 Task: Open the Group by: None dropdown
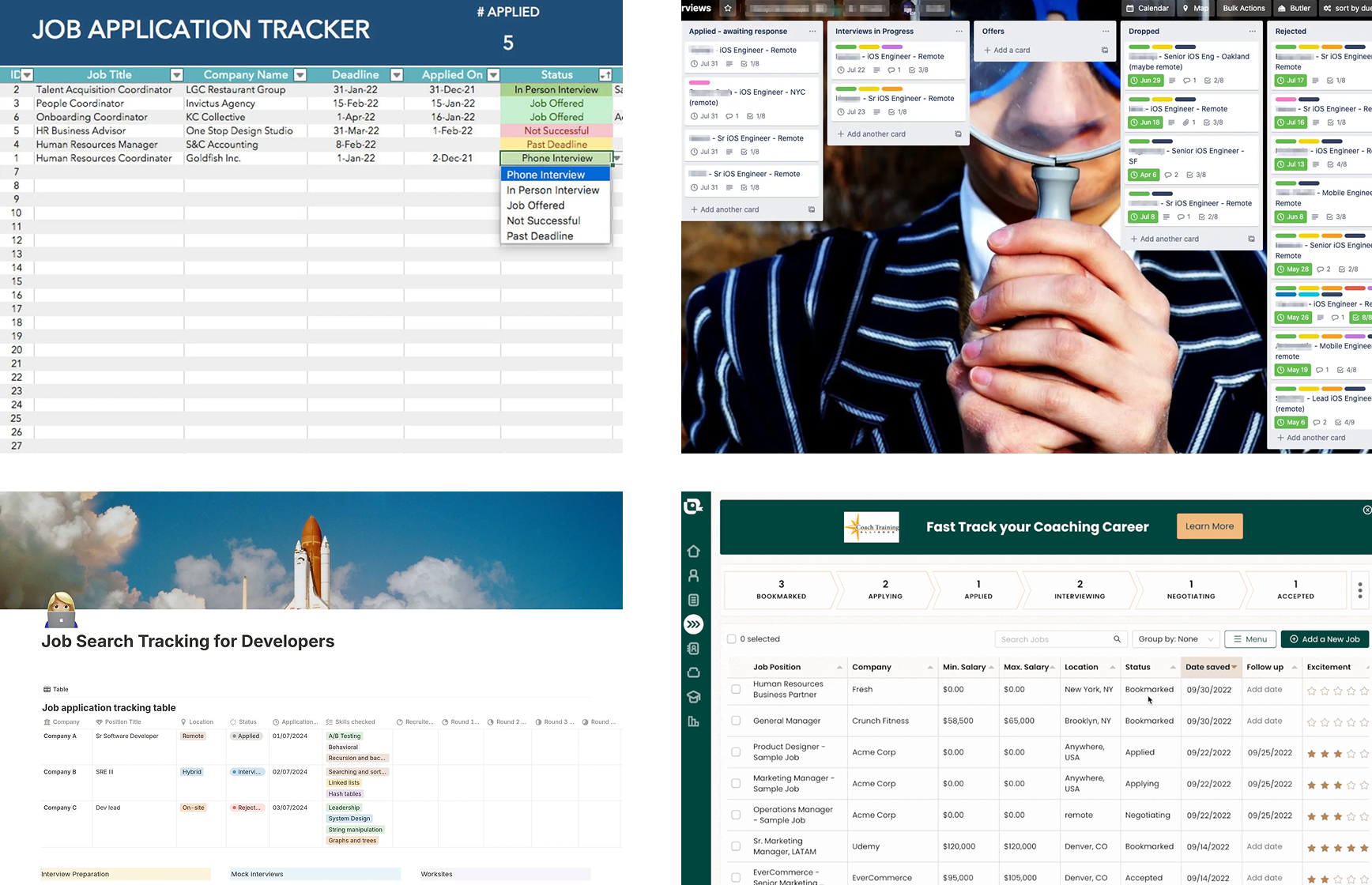tap(1175, 639)
